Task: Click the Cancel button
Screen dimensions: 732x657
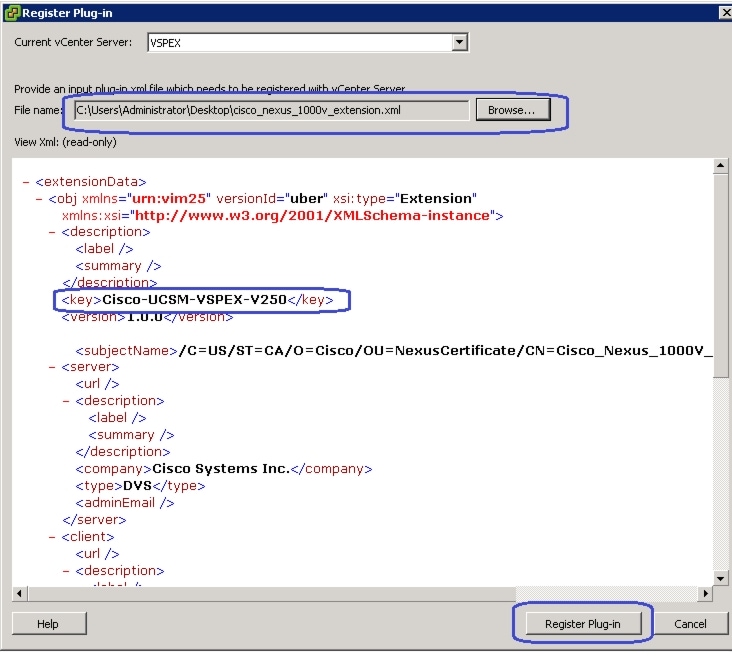Action: click(690, 624)
